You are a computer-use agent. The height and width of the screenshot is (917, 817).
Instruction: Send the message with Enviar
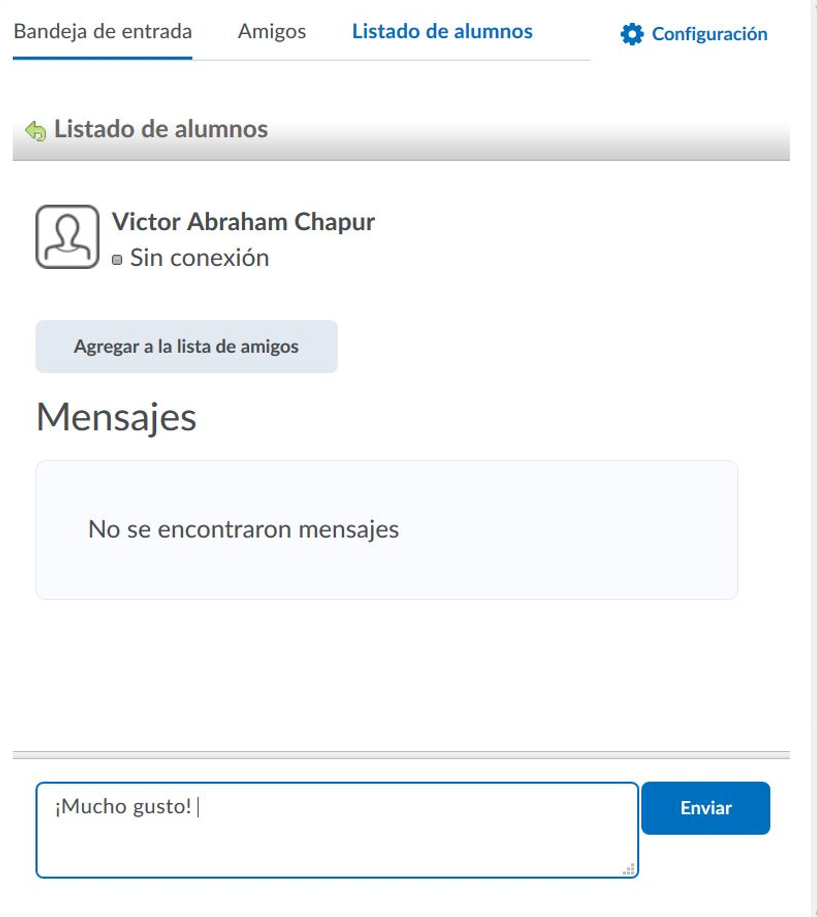705,808
